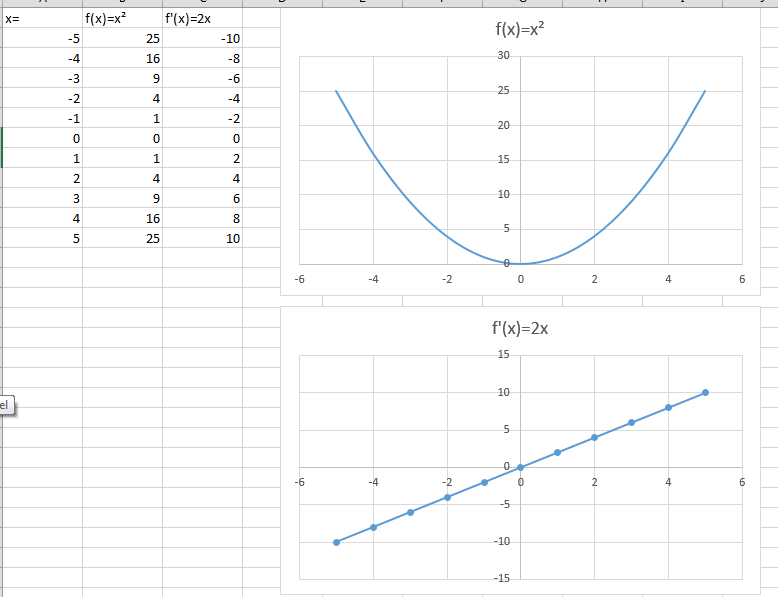Click the horizontal axis label 6 in top chart
This screenshot has width=778, height=597.
pos(742,279)
